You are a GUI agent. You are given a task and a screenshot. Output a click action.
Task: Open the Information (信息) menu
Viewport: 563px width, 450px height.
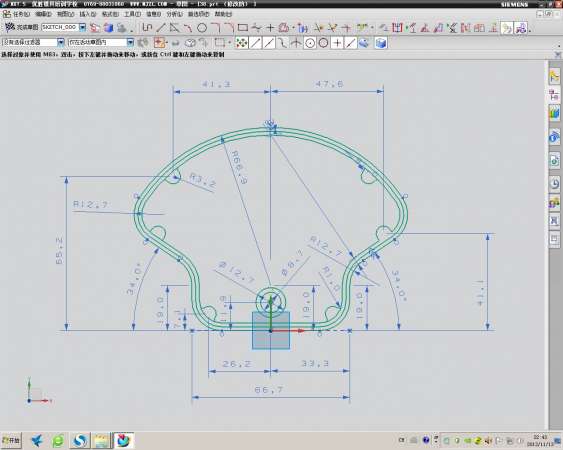tap(153, 14)
